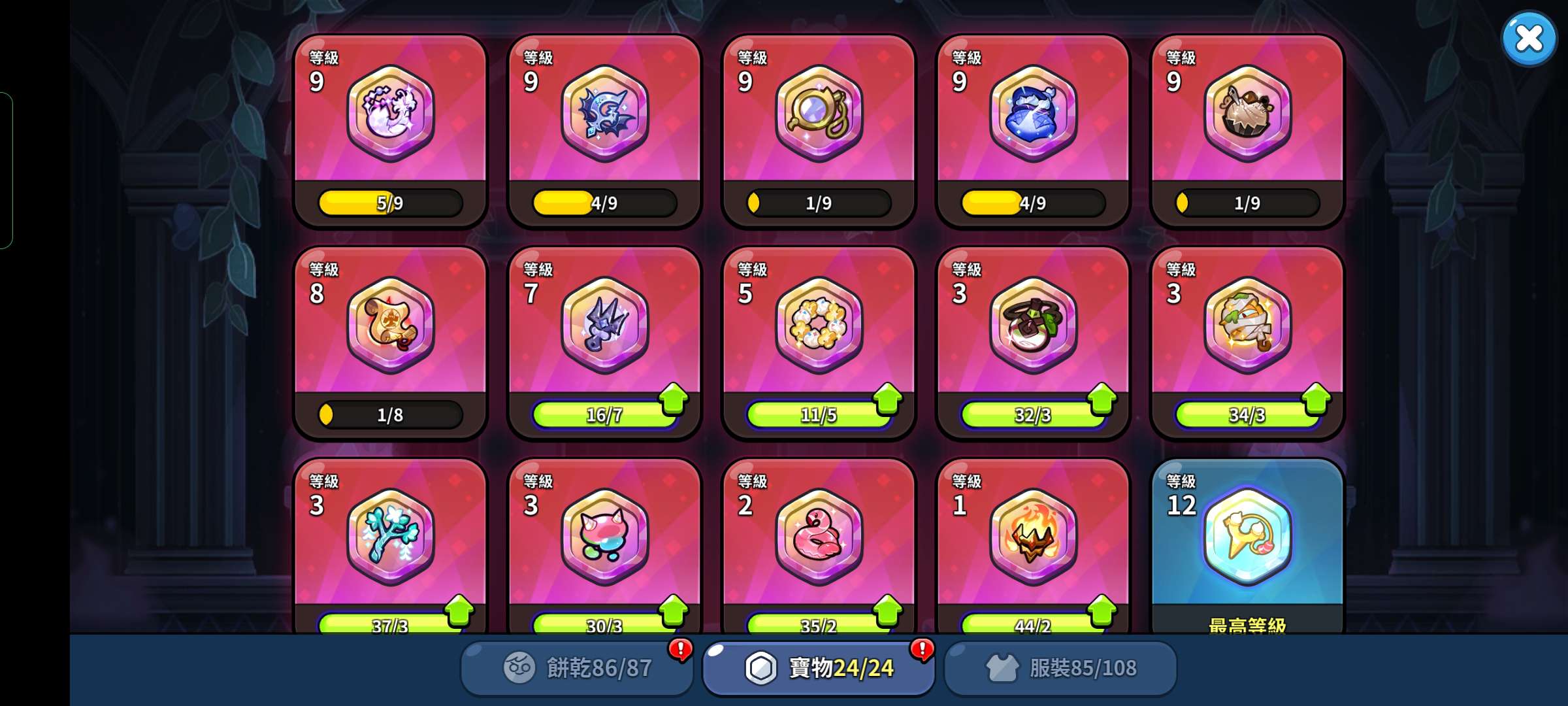
Task: Tap green upgrade arrow on 34/3 treasure
Action: pyautogui.click(x=1316, y=399)
